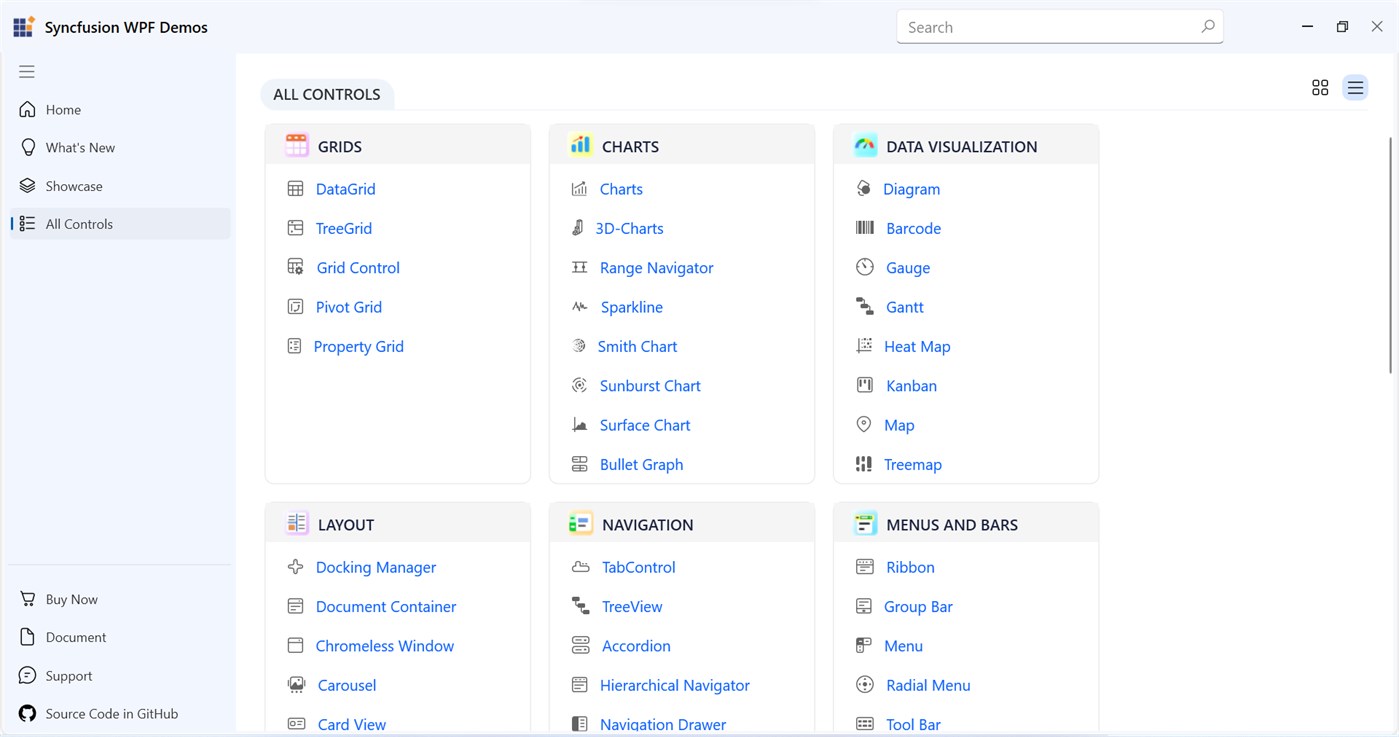Click the vertical scrollbar thumb

1391,255
